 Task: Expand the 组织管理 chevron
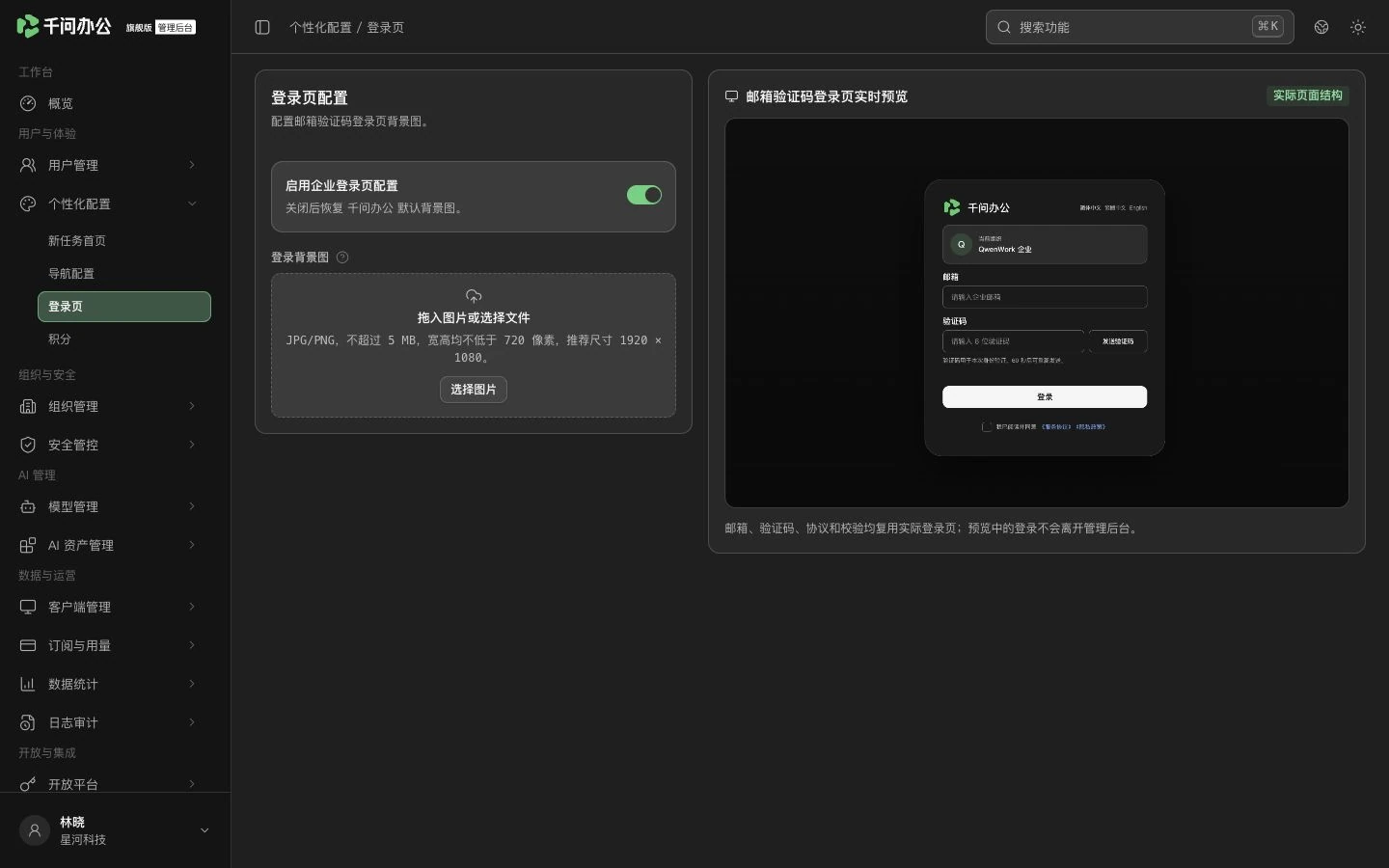coord(192,406)
